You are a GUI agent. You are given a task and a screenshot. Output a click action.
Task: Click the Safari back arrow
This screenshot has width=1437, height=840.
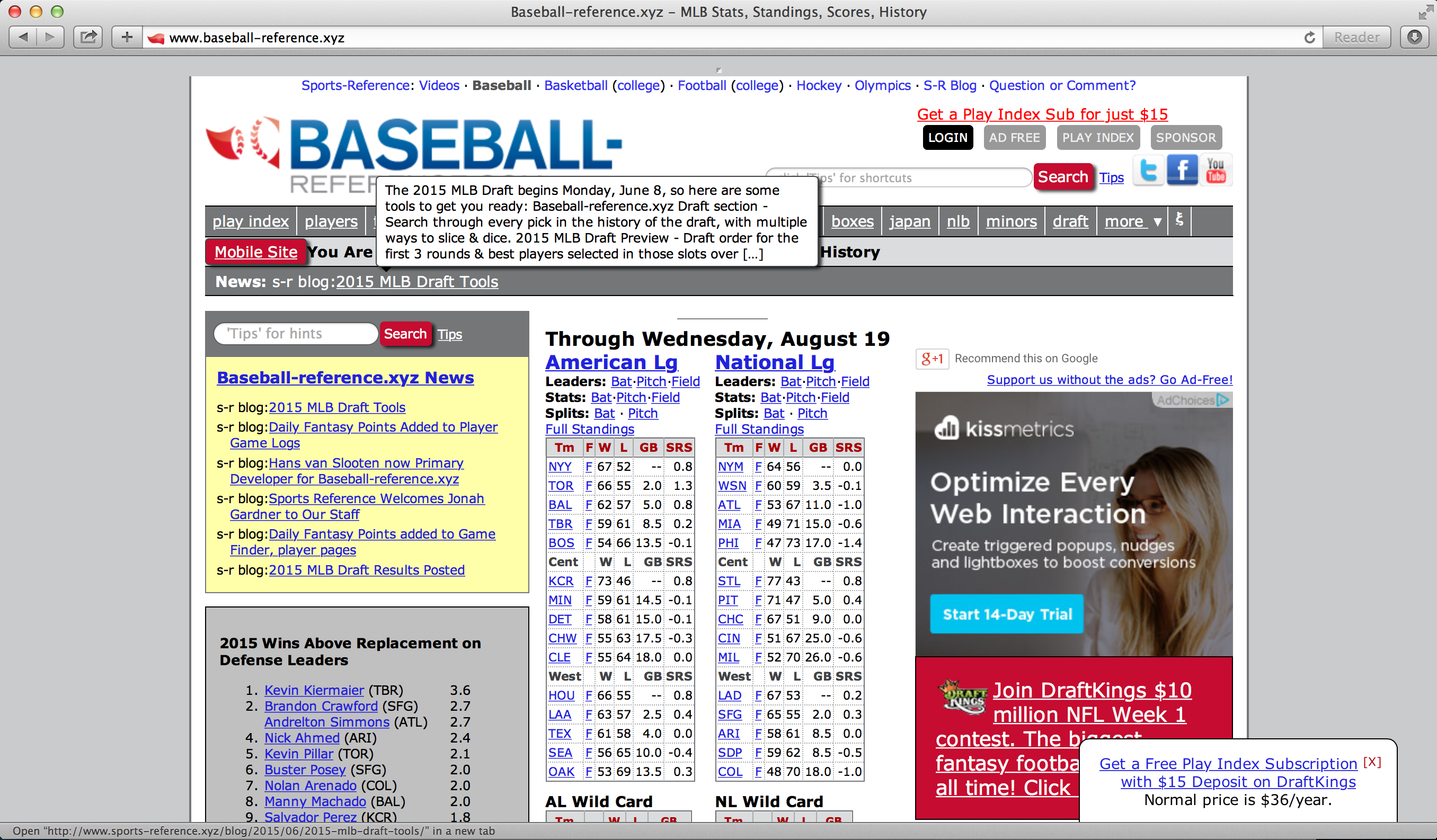(x=23, y=37)
